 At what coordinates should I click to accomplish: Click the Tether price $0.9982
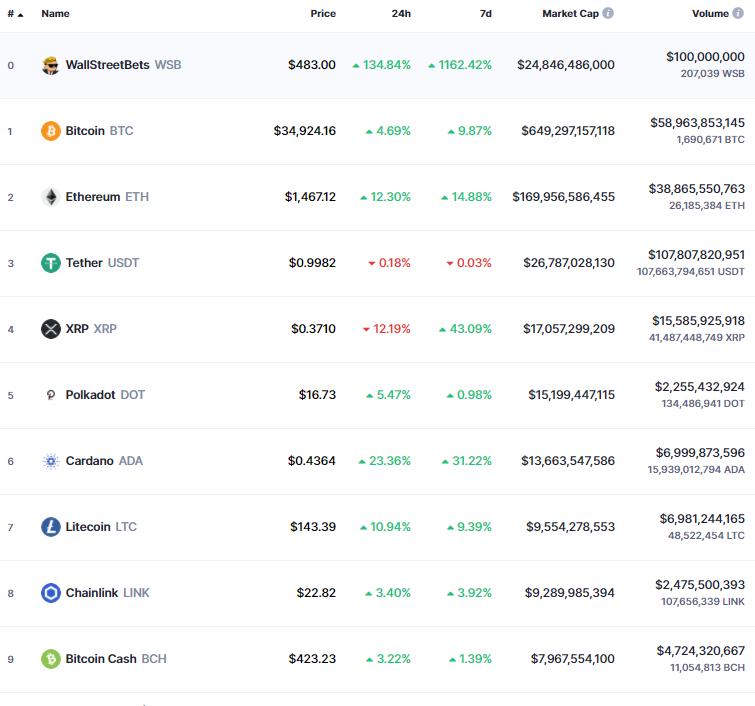pos(312,262)
